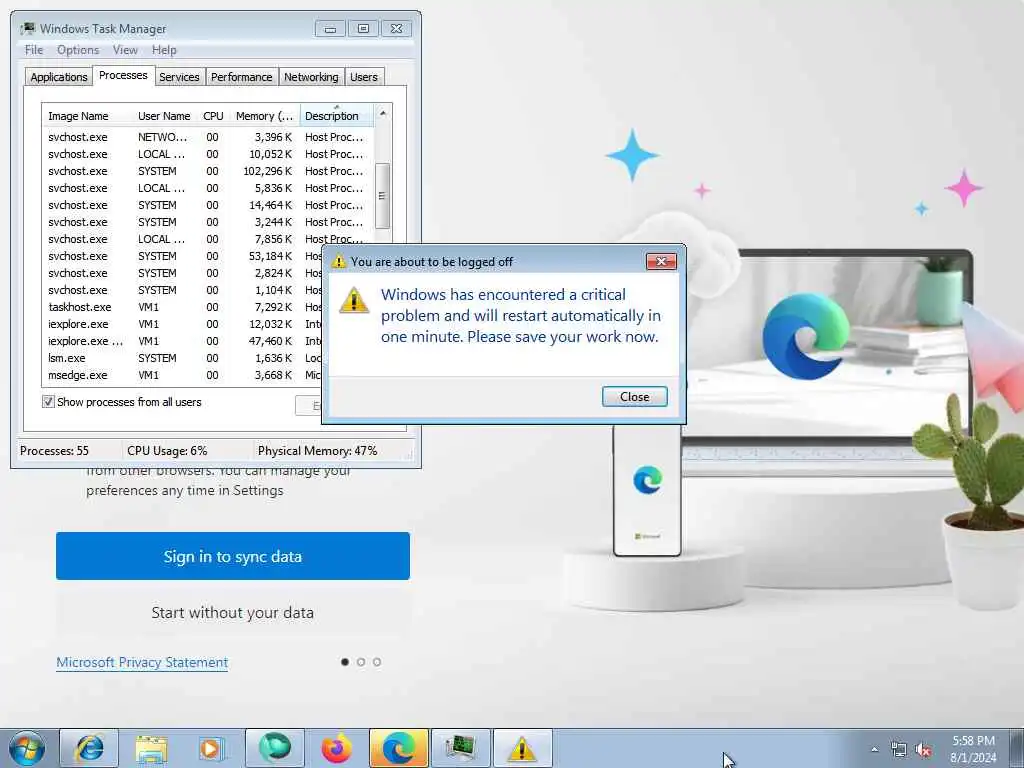
Task: Toggle Show processes from all users checkbox
Action: click(x=48, y=402)
